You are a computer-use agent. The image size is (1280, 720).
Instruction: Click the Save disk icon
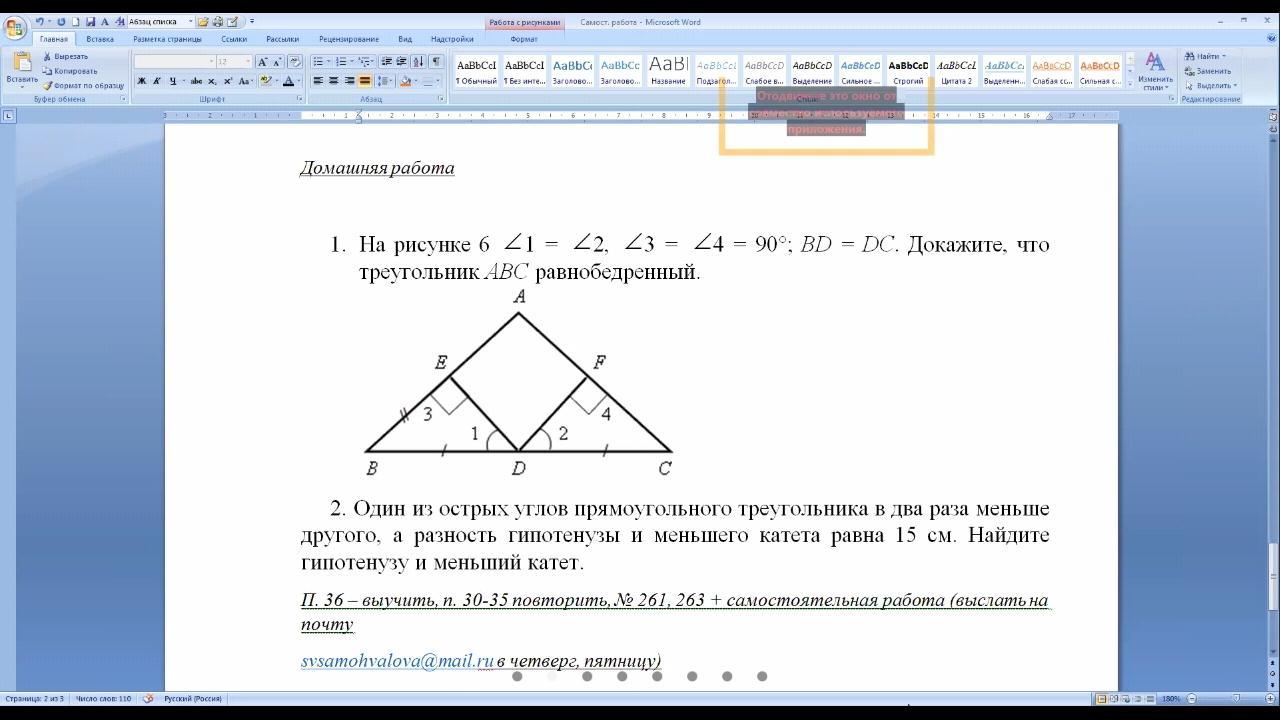coord(90,22)
